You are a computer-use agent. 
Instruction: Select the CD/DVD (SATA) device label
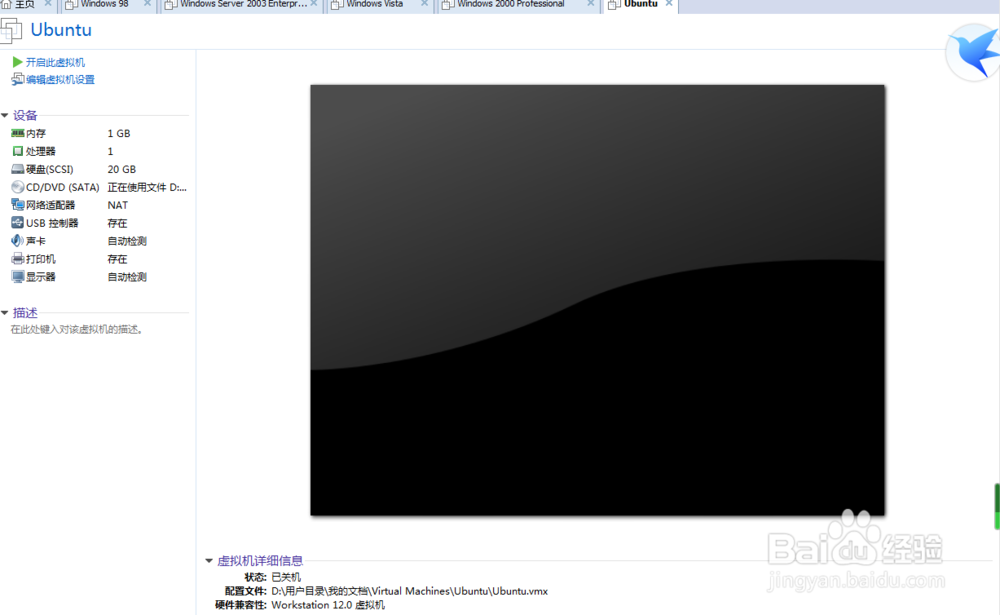(62, 187)
